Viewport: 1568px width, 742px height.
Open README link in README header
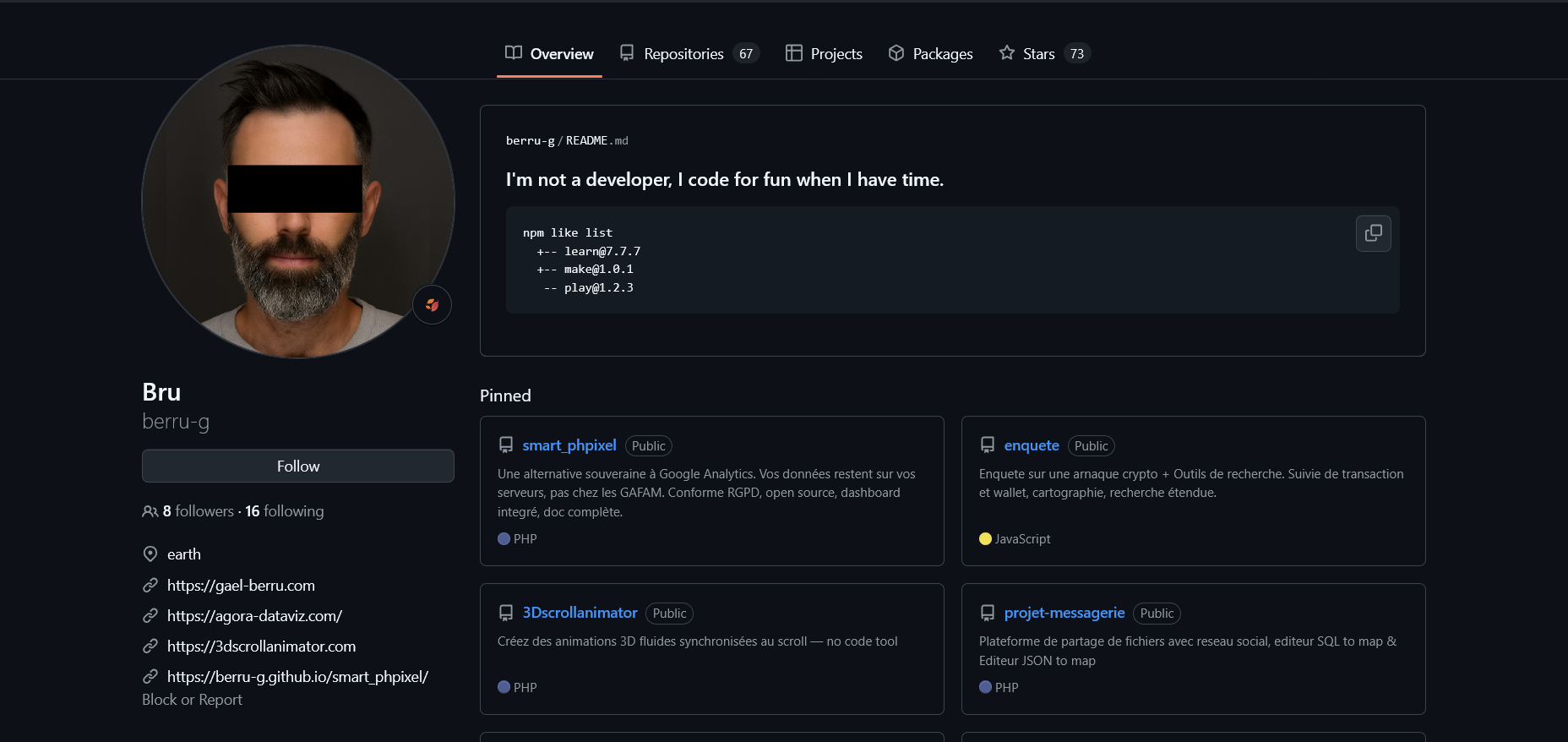click(x=586, y=140)
